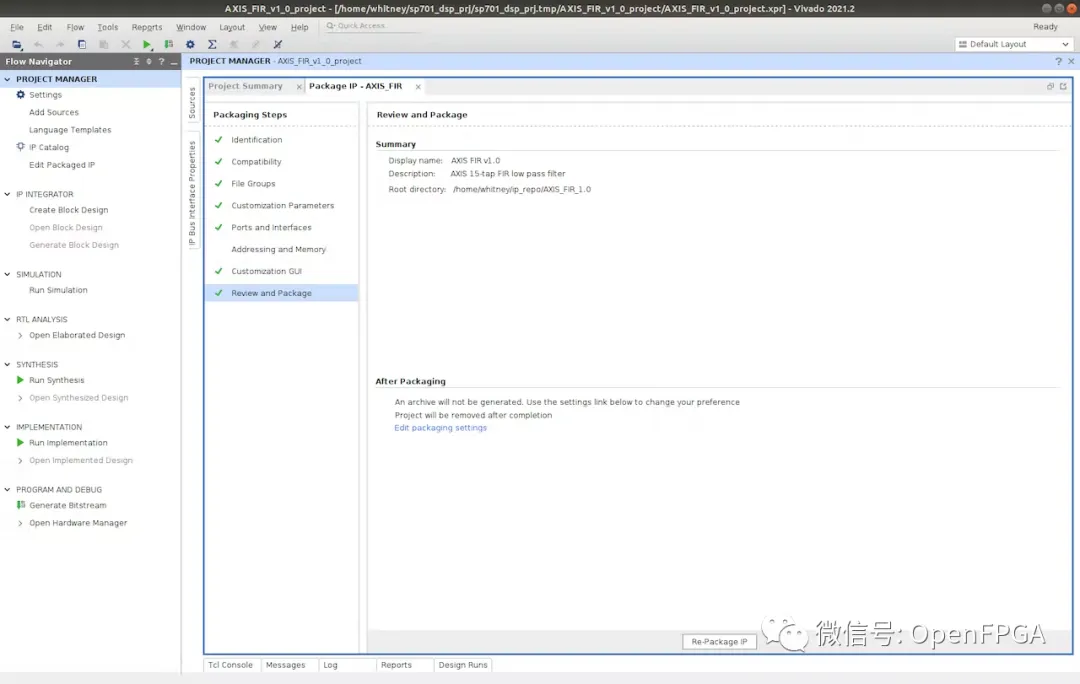The width and height of the screenshot is (1080, 684).
Task: Click Create Block Design
Action: 68,210
